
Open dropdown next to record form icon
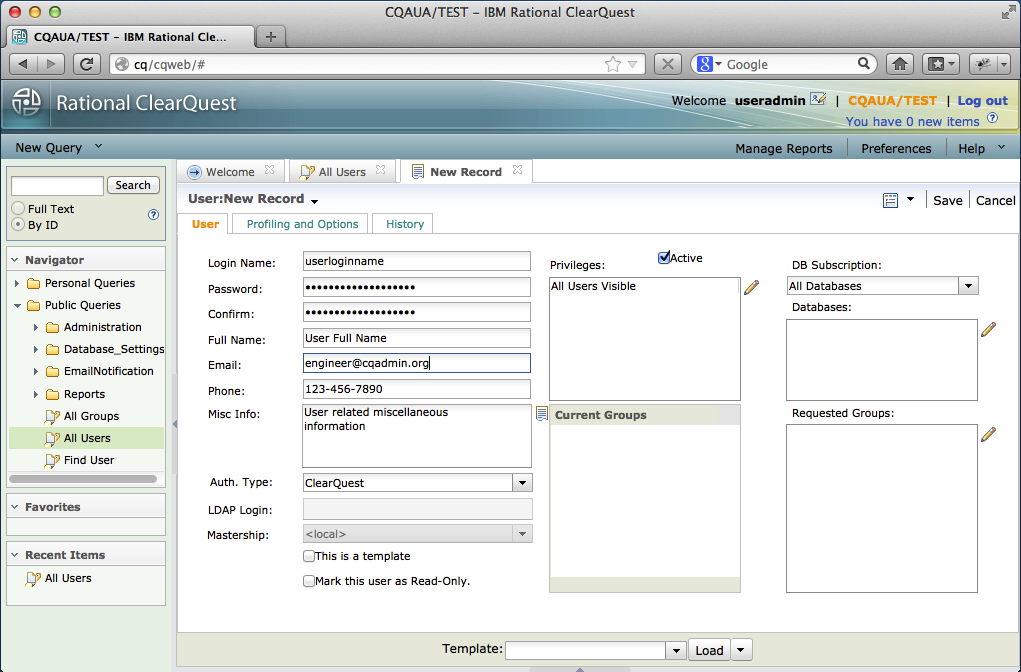tap(910, 199)
